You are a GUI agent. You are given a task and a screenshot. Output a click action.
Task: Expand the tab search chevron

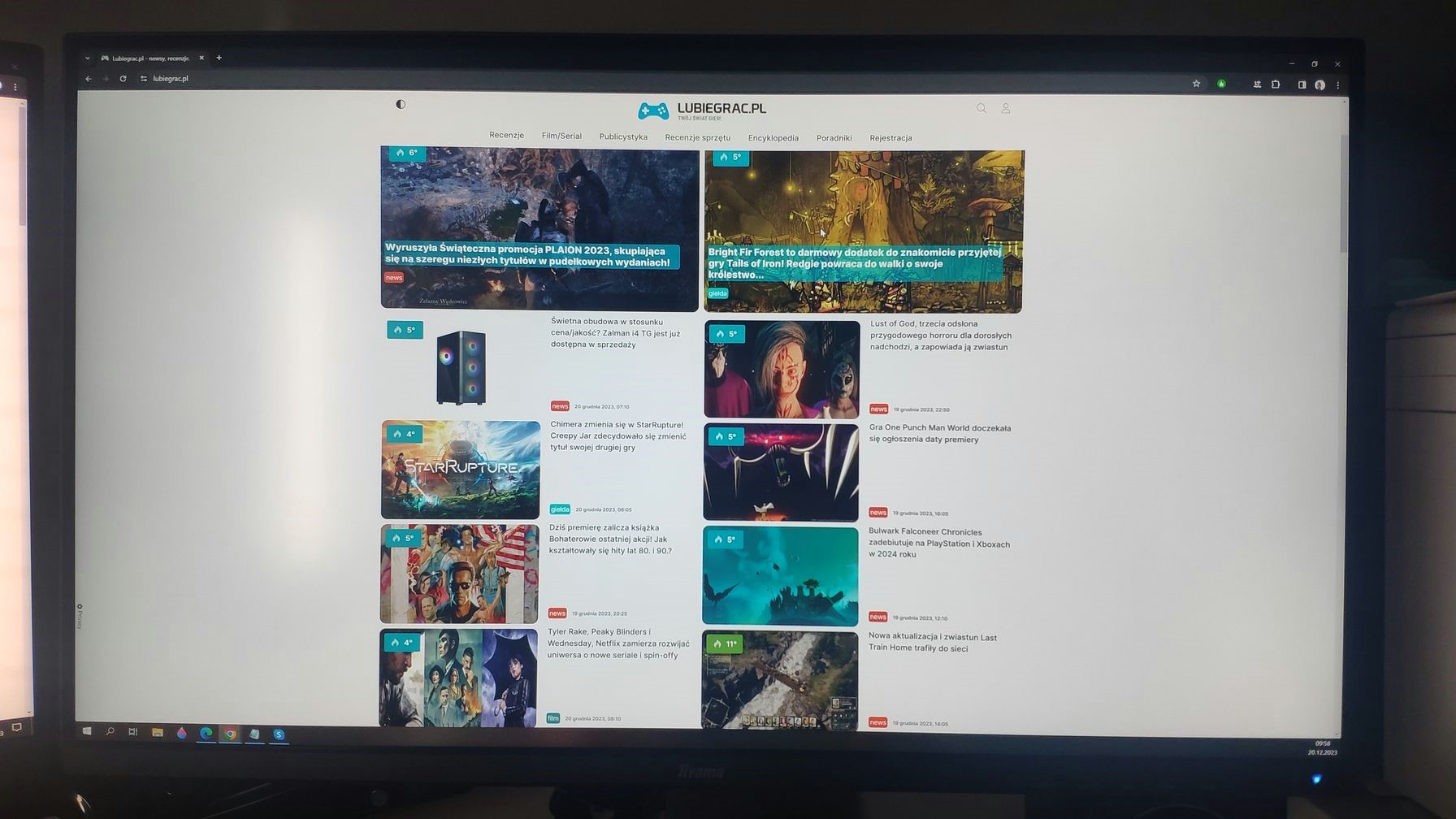click(87, 58)
